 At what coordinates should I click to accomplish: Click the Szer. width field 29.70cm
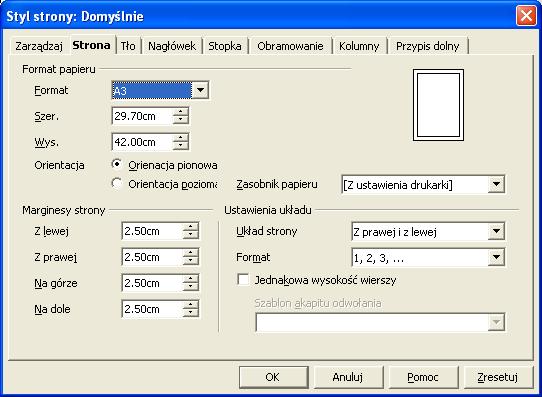142,116
